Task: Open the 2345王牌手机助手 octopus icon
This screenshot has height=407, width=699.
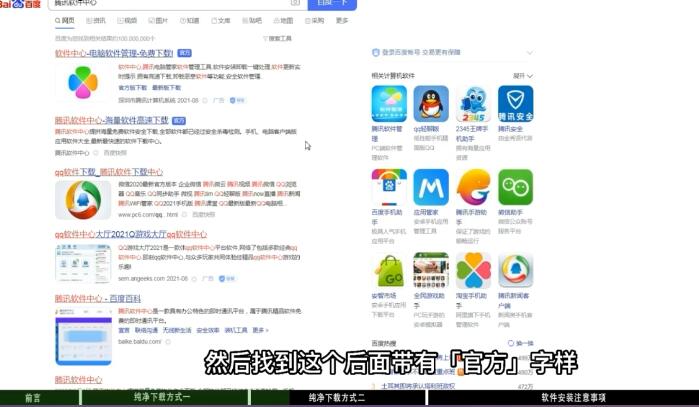Action: tap(473, 104)
